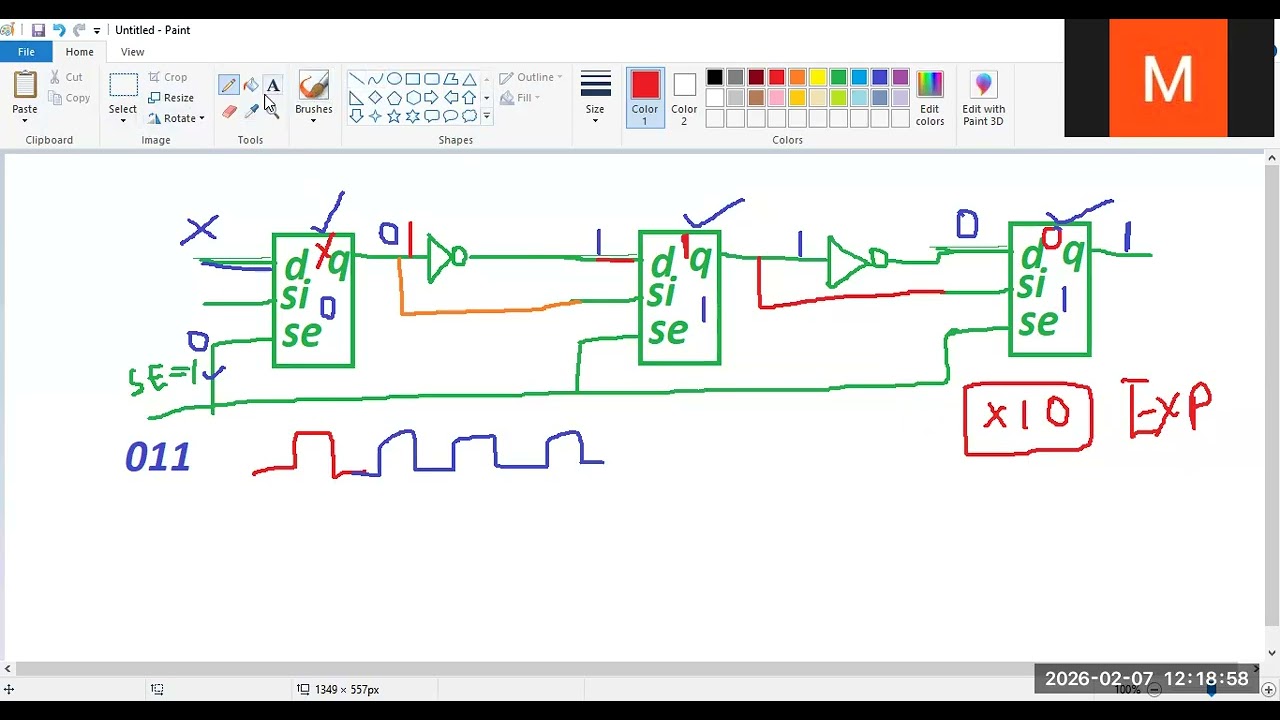Choose the Polygon shape
1280x720 pixels.
point(451,79)
